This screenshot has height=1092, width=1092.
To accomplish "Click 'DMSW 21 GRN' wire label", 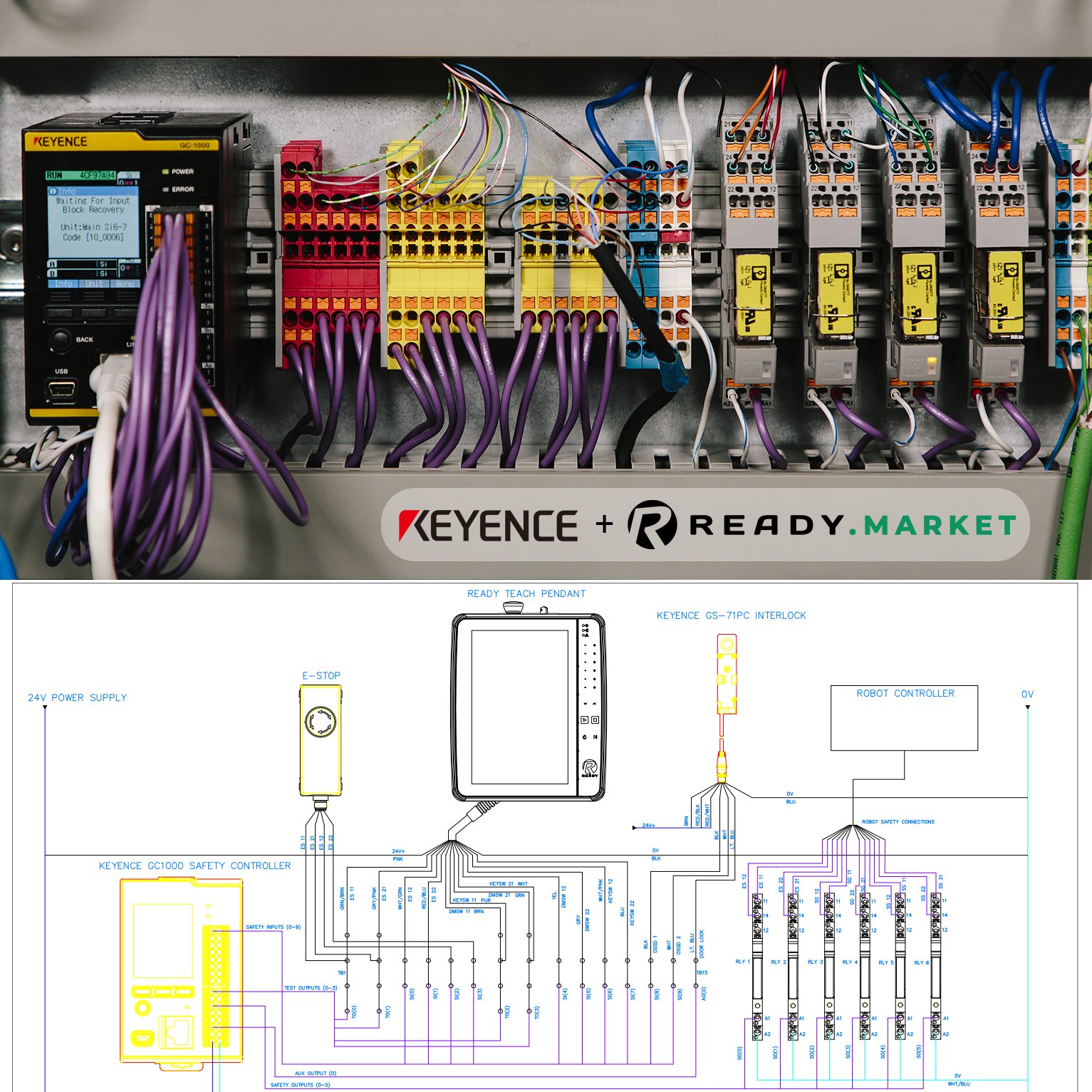I will click(506, 895).
